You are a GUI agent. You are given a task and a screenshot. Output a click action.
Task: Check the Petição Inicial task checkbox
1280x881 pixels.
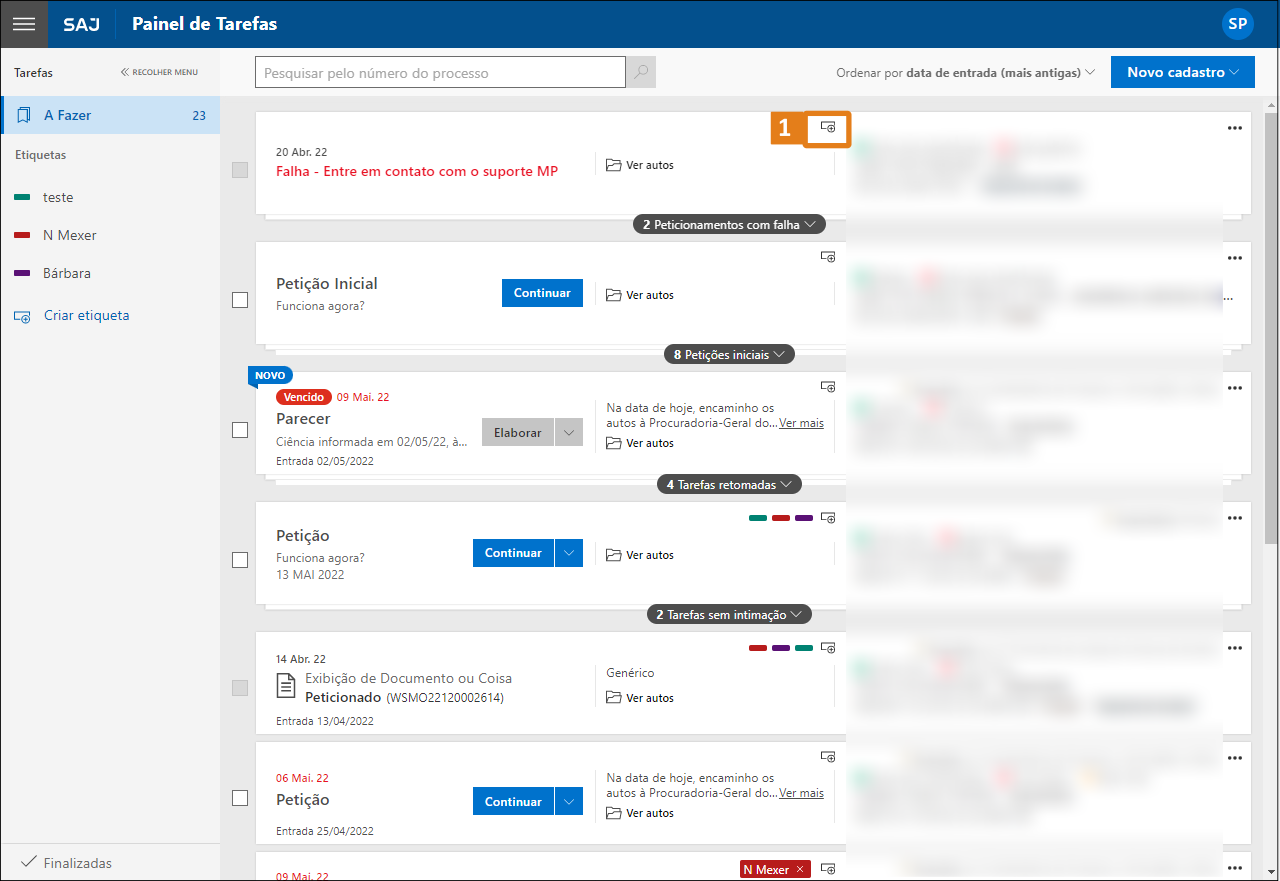point(240,300)
